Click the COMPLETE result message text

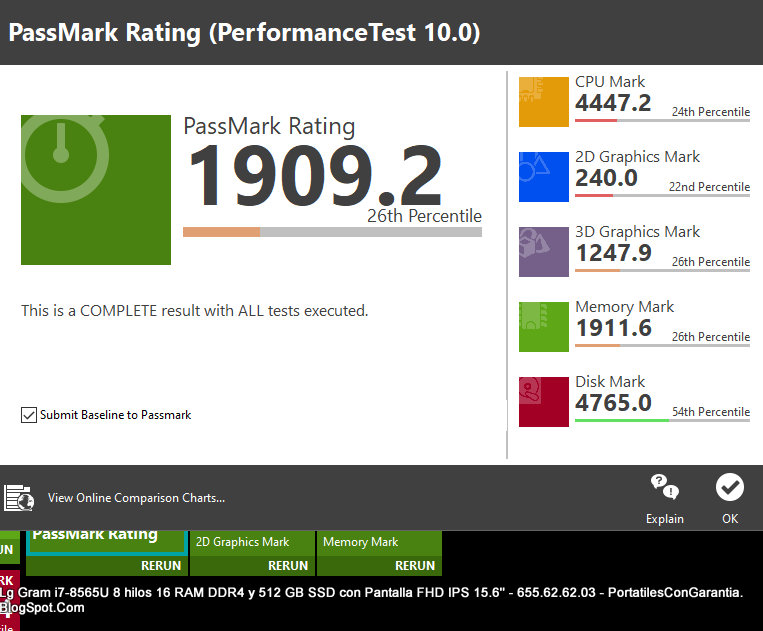click(x=195, y=310)
